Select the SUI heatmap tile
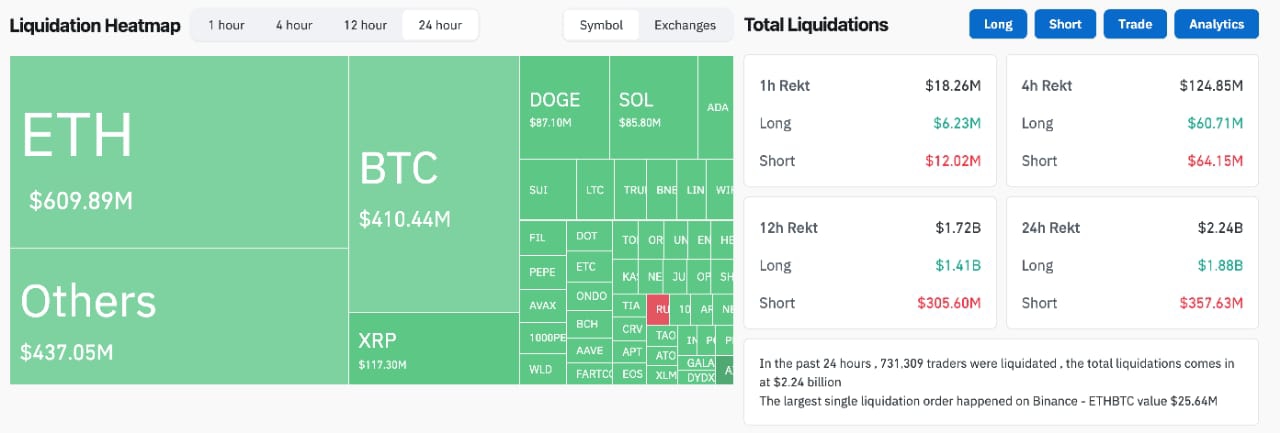The height and width of the screenshot is (433, 1280). (548, 190)
